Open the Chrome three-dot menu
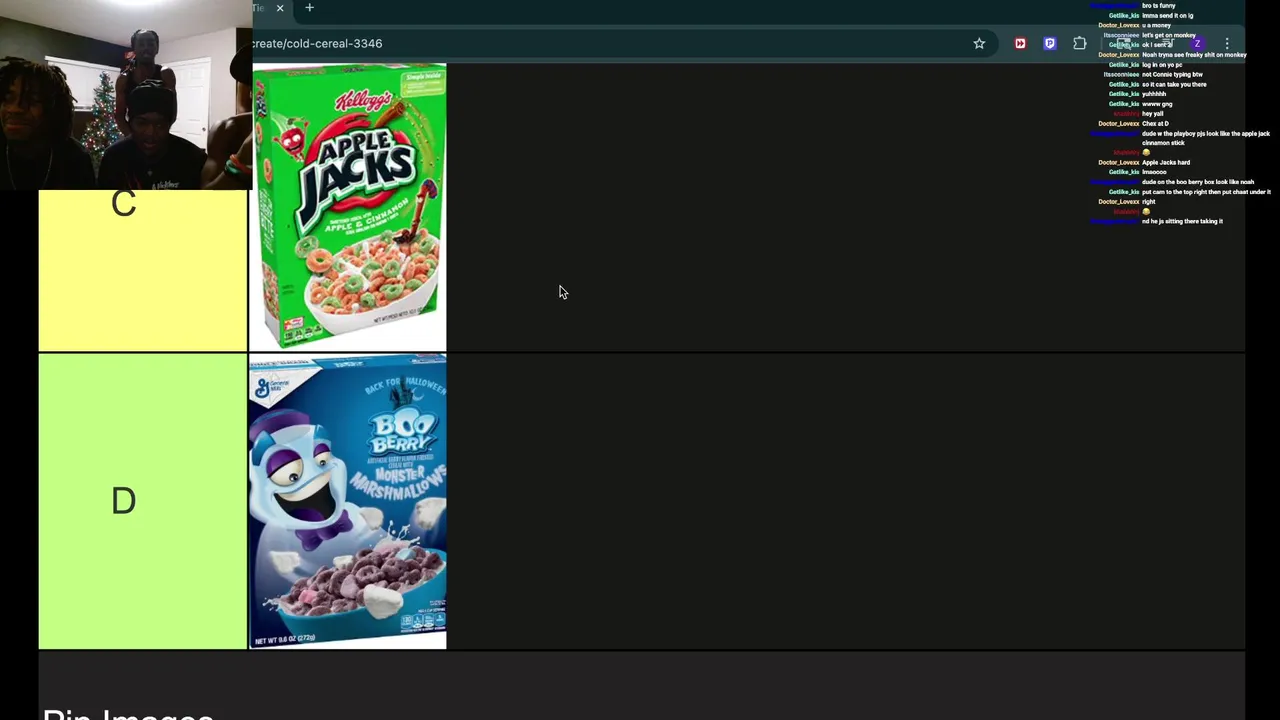Image resolution: width=1280 pixels, height=720 pixels. 1227,44
